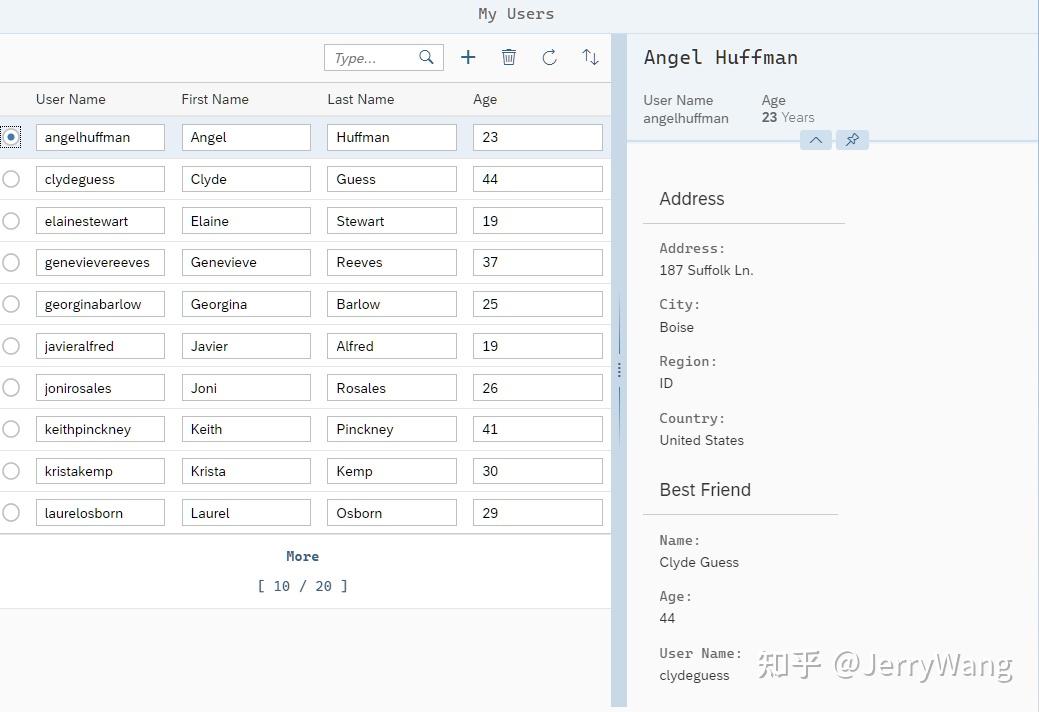Select the jonirosales radio button
The image size is (1039, 712).
11,387
